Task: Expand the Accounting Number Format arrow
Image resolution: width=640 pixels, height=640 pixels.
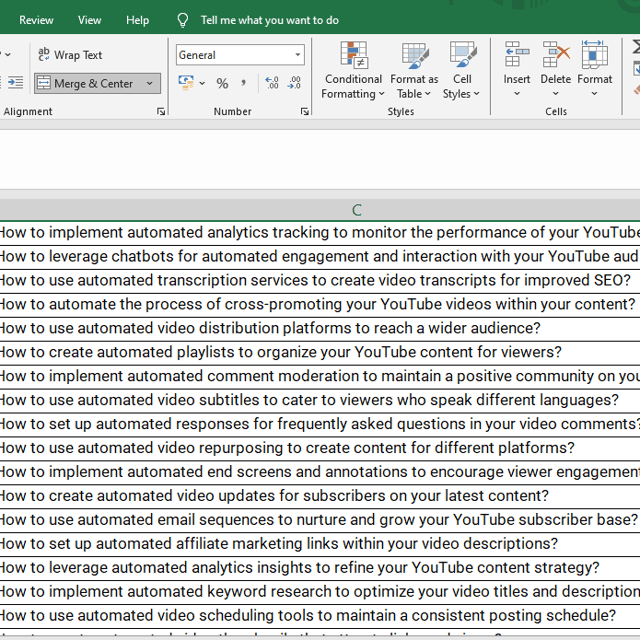Action: (x=202, y=84)
